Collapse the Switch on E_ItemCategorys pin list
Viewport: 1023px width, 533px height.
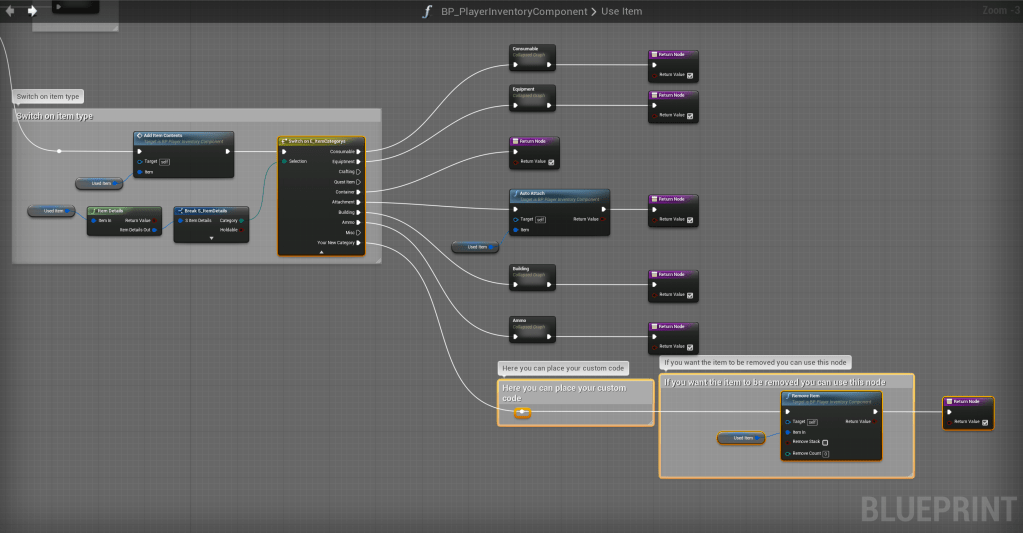pos(321,252)
